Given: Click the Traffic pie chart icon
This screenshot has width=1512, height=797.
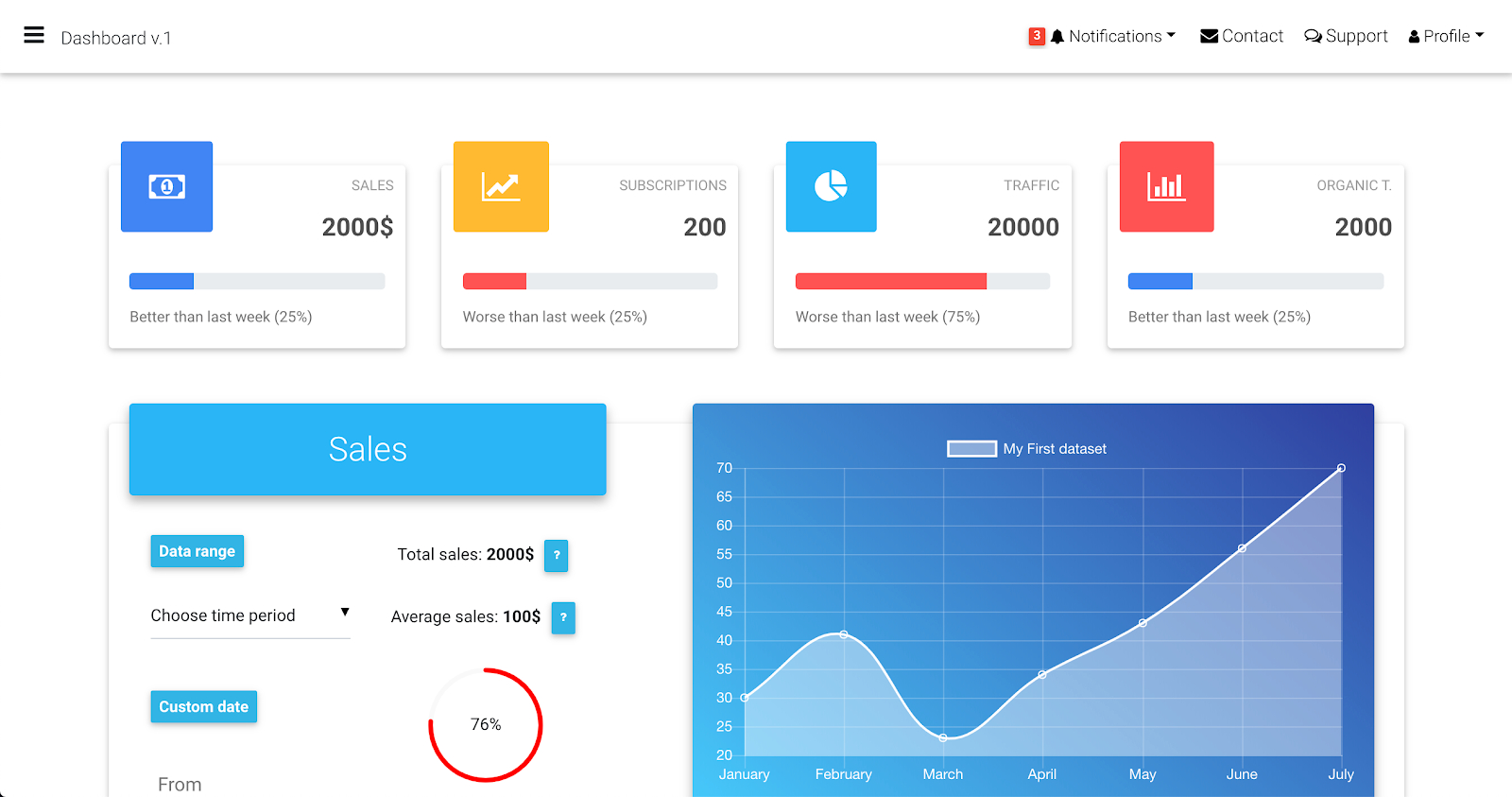Looking at the screenshot, I should click(x=832, y=186).
